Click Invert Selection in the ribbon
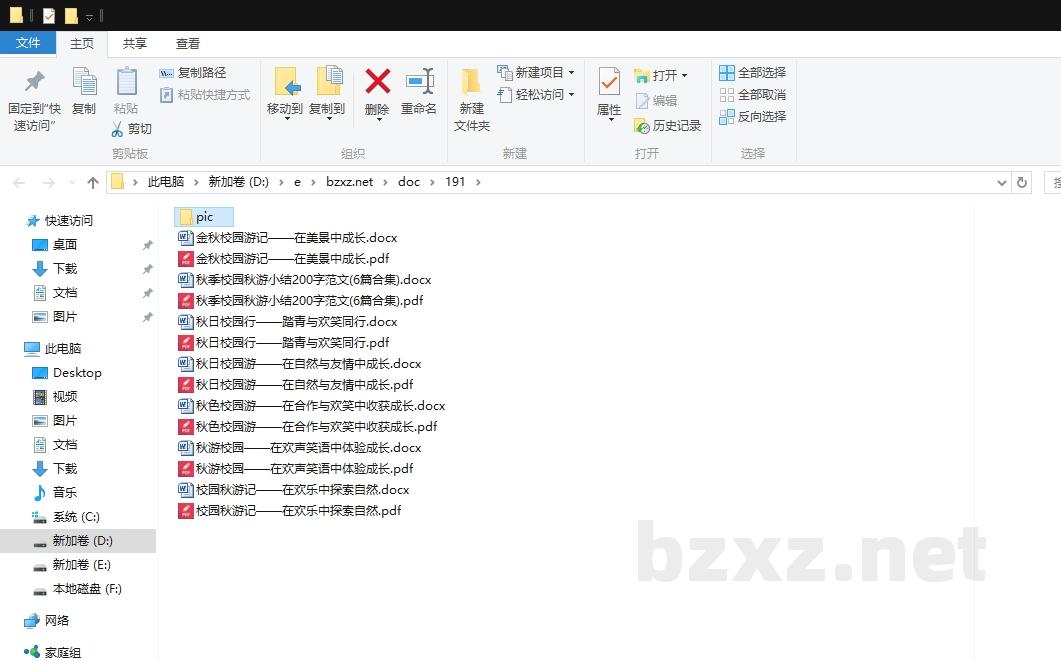The image size is (1061, 661). (727, 117)
